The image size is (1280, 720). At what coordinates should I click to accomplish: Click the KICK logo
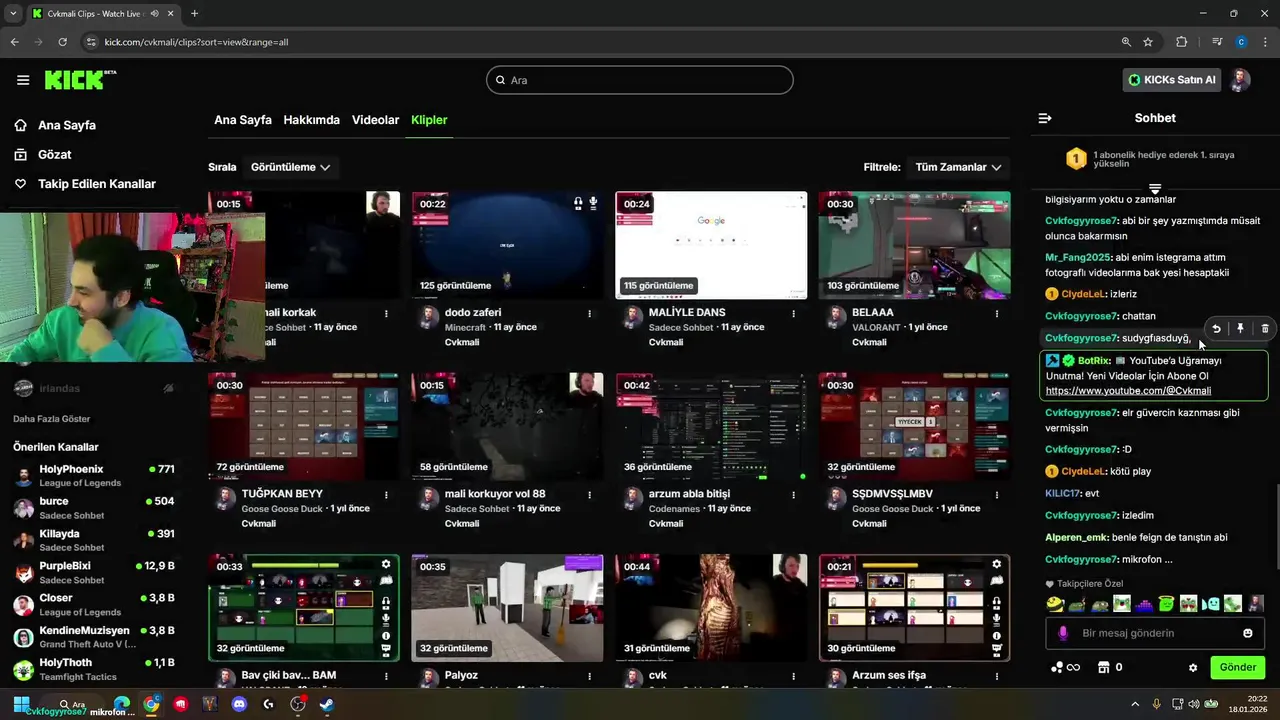coord(80,80)
